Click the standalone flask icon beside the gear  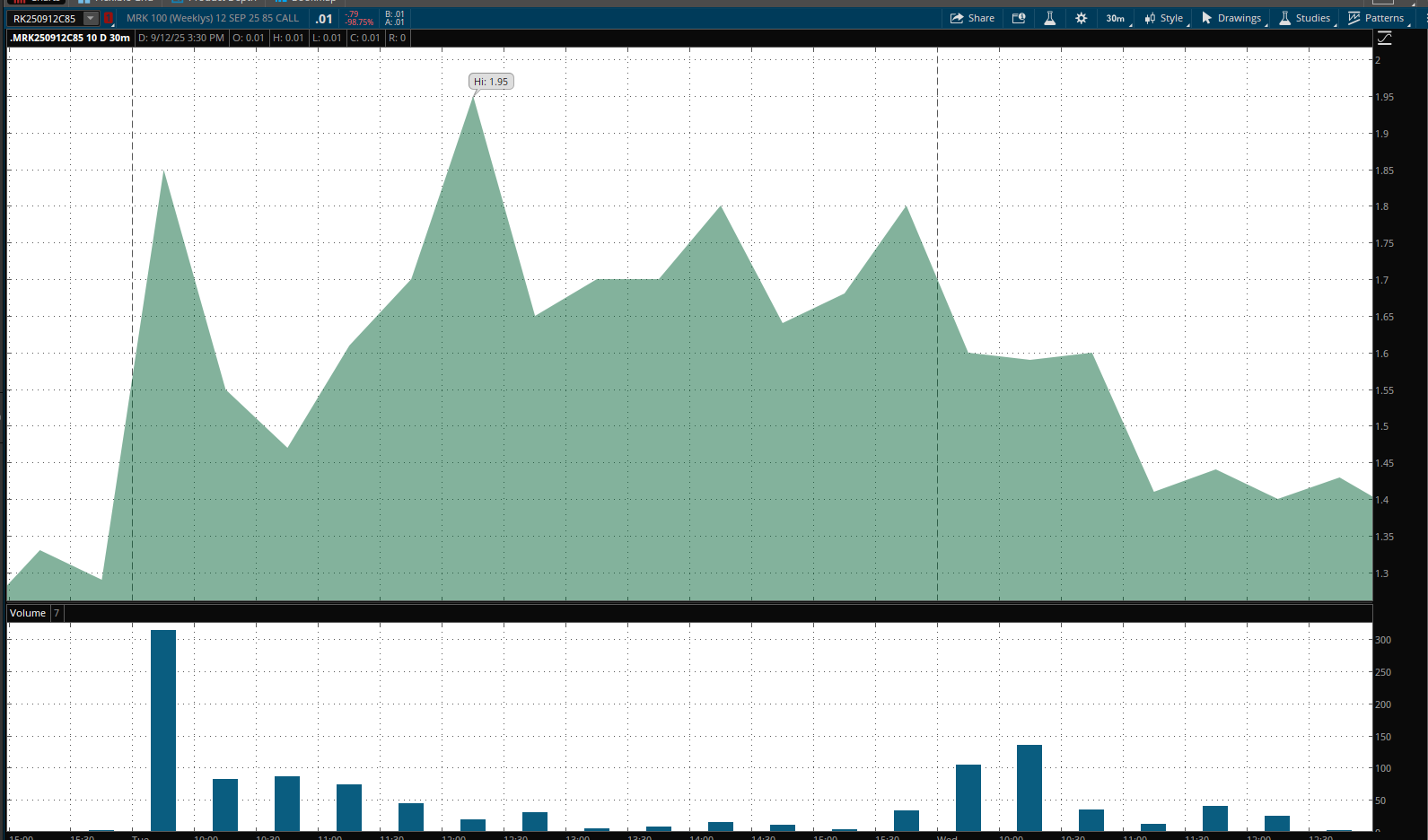[x=1049, y=18]
